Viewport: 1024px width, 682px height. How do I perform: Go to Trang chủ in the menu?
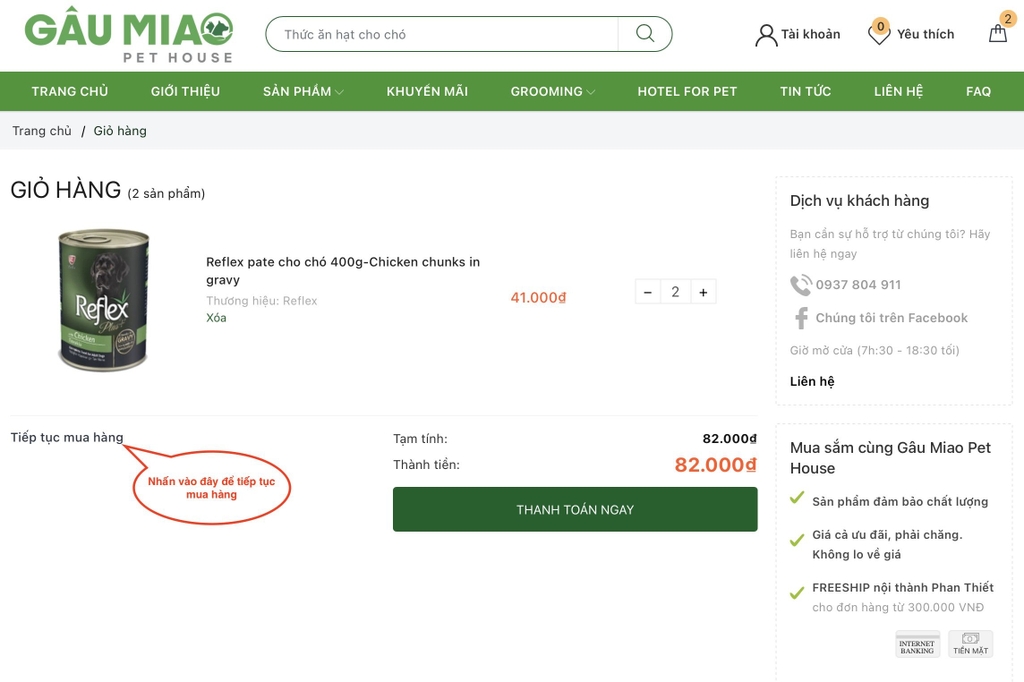(70, 91)
